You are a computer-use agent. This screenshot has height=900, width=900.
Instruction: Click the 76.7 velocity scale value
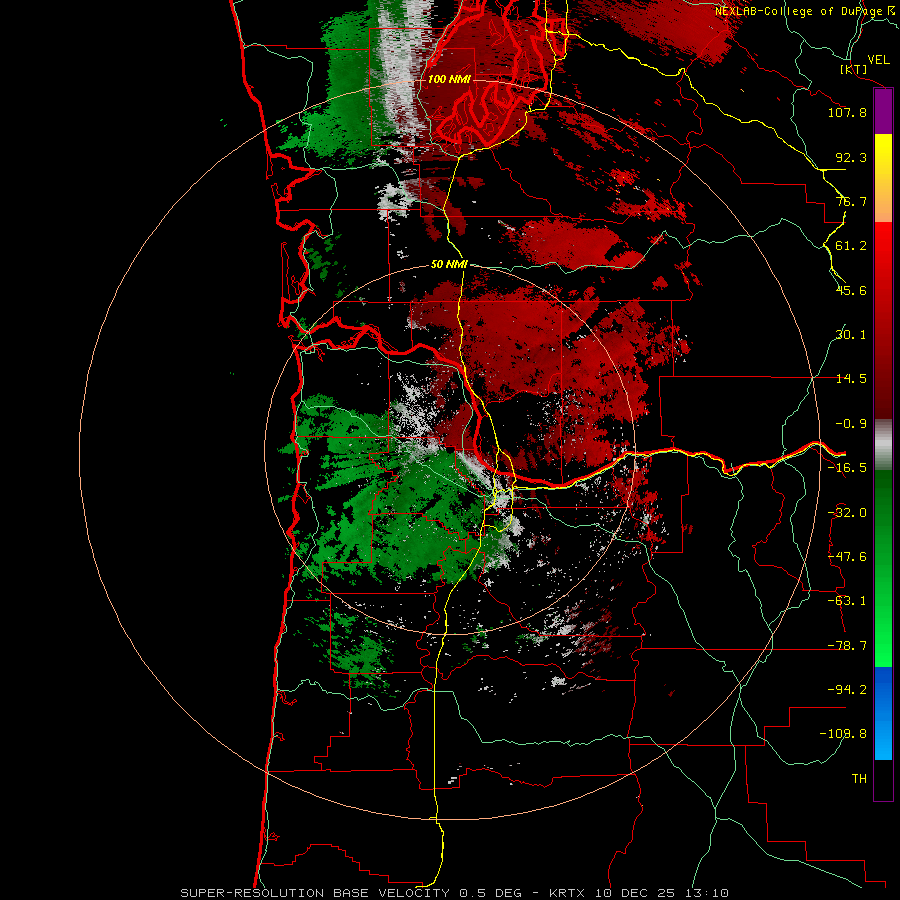[851, 201]
